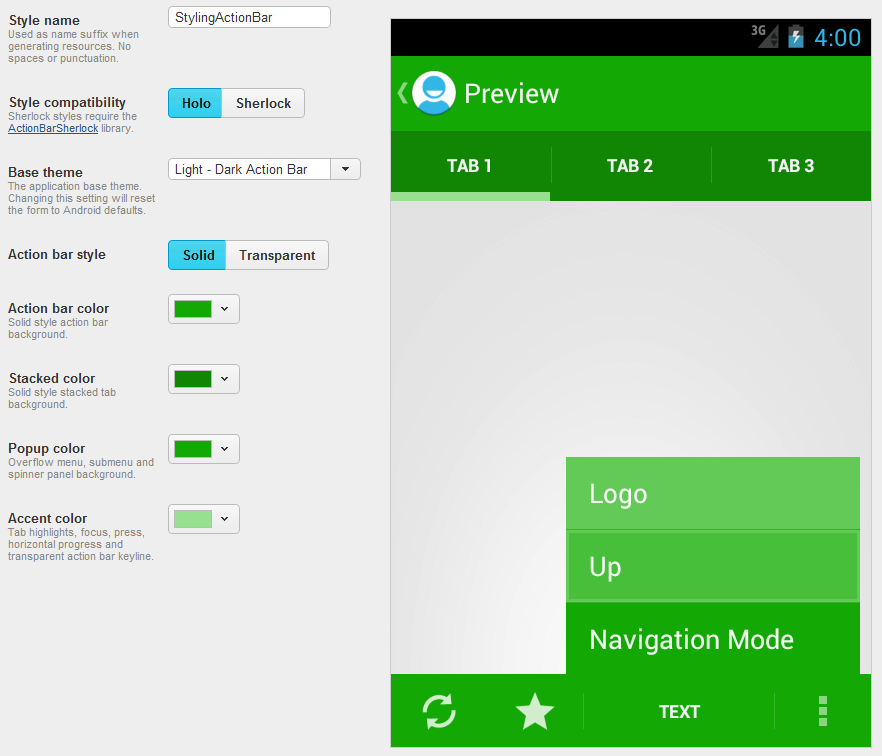The image size is (882, 756).
Task: Click the Preview title text
Action: click(x=511, y=94)
